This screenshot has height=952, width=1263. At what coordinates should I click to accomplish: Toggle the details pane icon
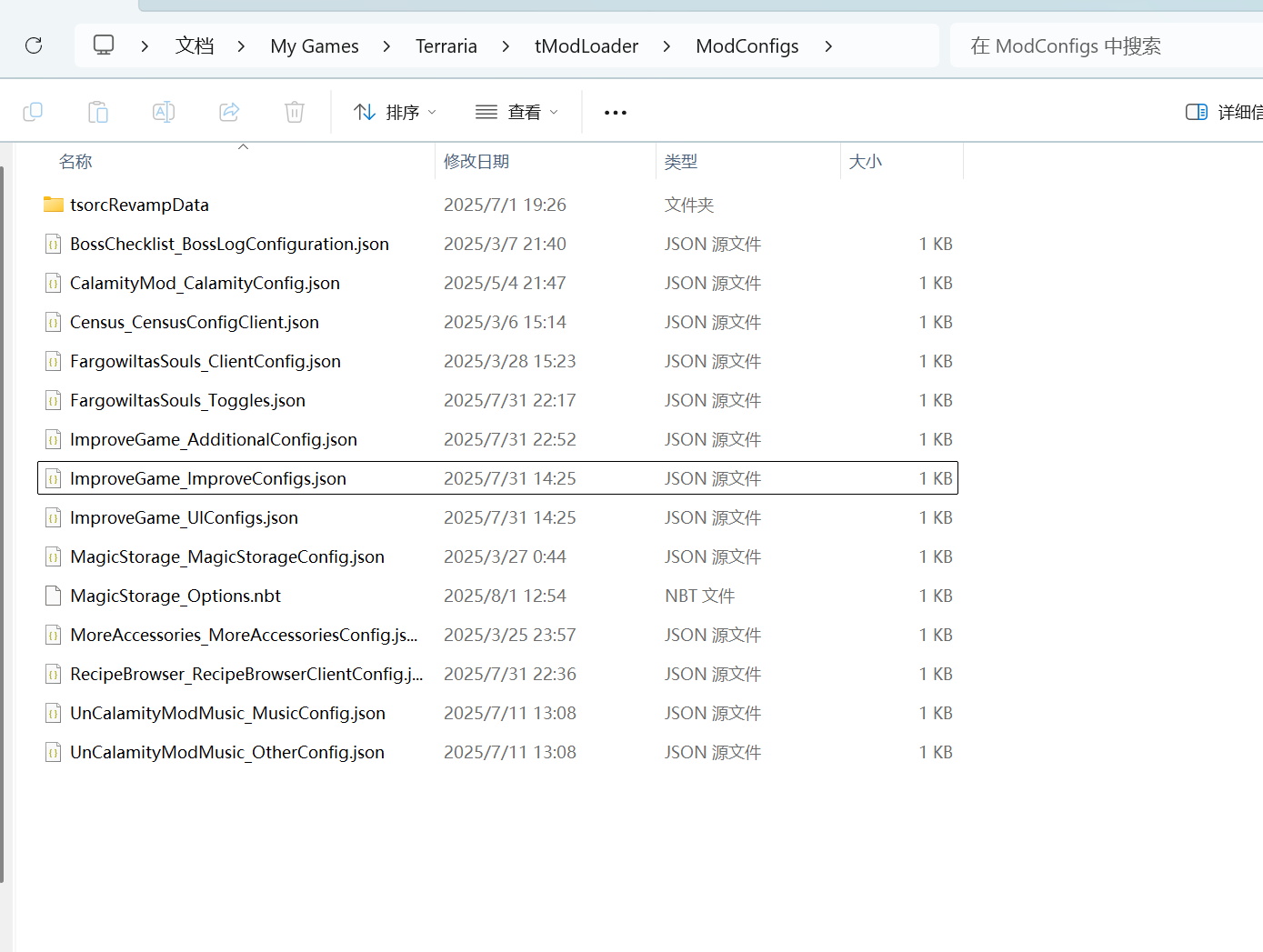point(1197,112)
